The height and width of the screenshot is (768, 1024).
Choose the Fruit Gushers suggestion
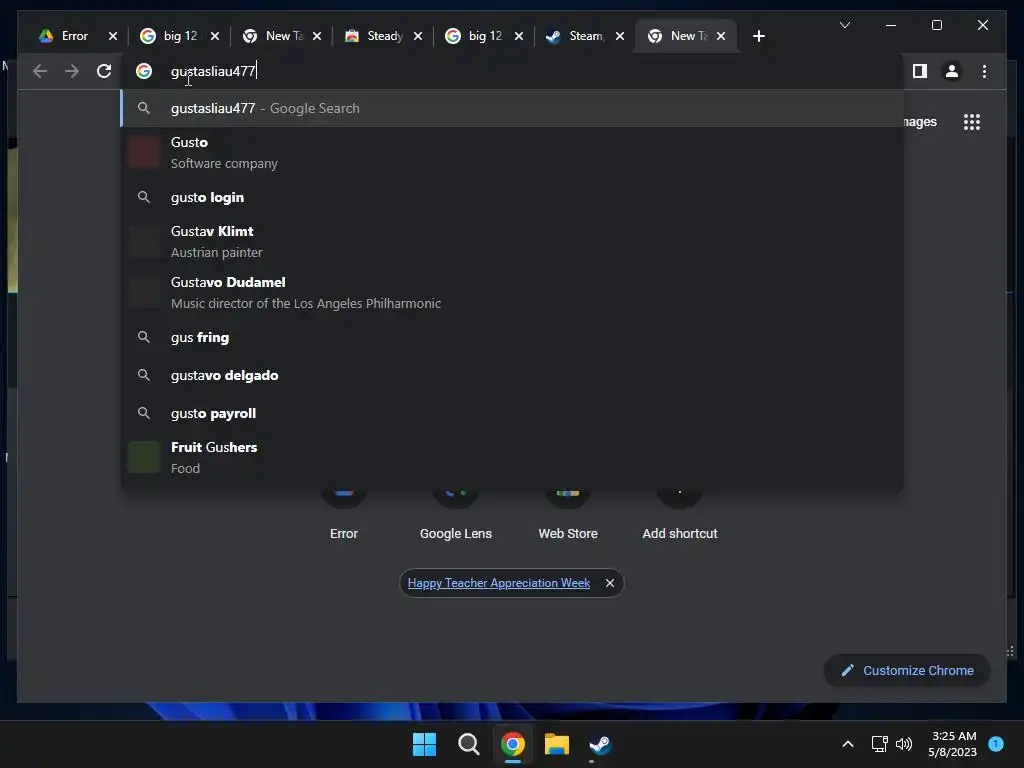tap(512, 457)
